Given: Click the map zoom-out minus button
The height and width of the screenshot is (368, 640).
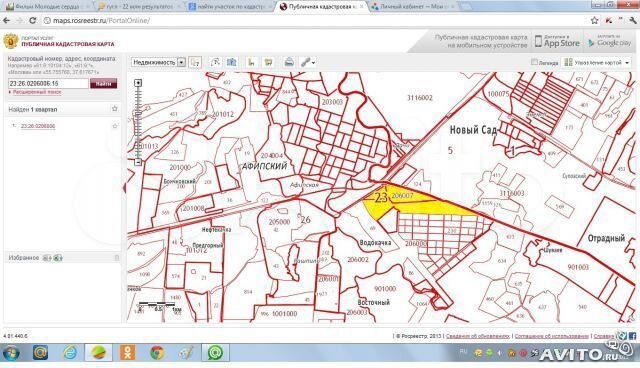Looking at the screenshot, I should click(x=138, y=162).
